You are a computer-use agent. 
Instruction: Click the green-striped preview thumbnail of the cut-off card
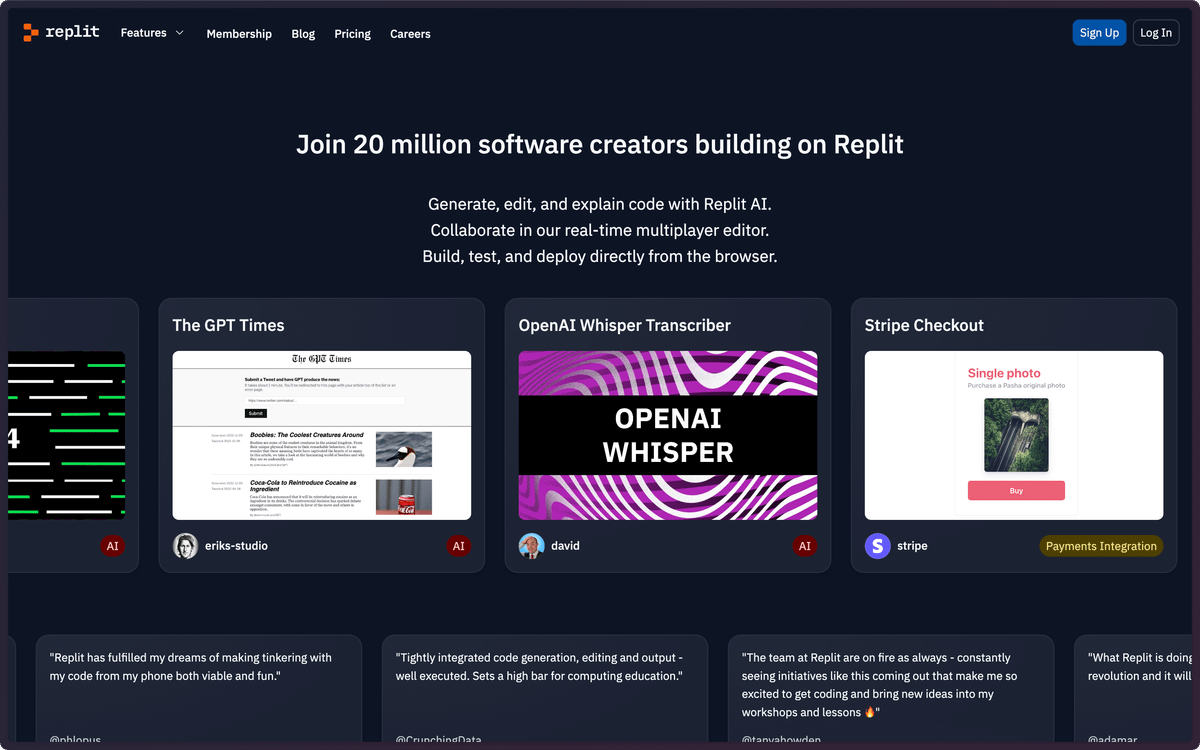click(67, 435)
